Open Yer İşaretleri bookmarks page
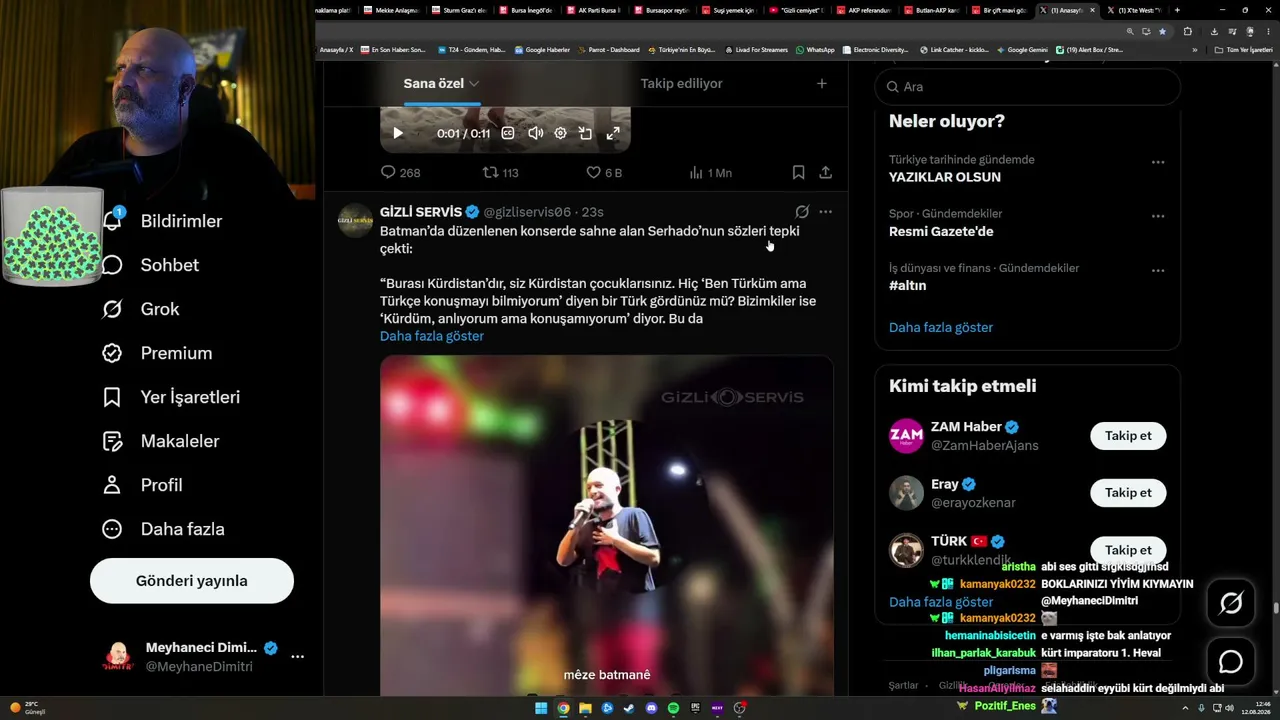Screen dimensions: 1280x720 pyautogui.click(x=171, y=397)
